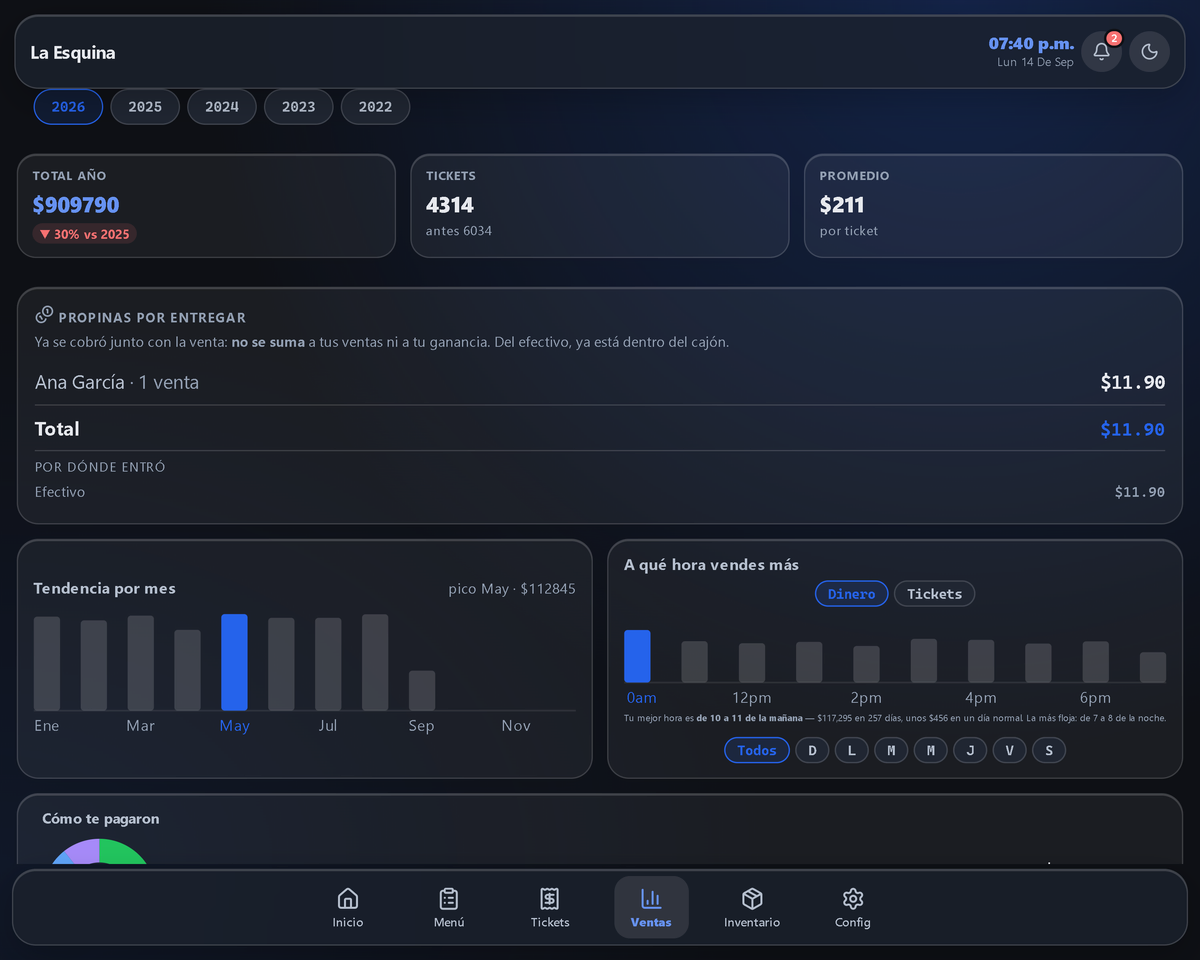Toggle dark mode with the moon icon

pyautogui.click(x=1149, y=52)
